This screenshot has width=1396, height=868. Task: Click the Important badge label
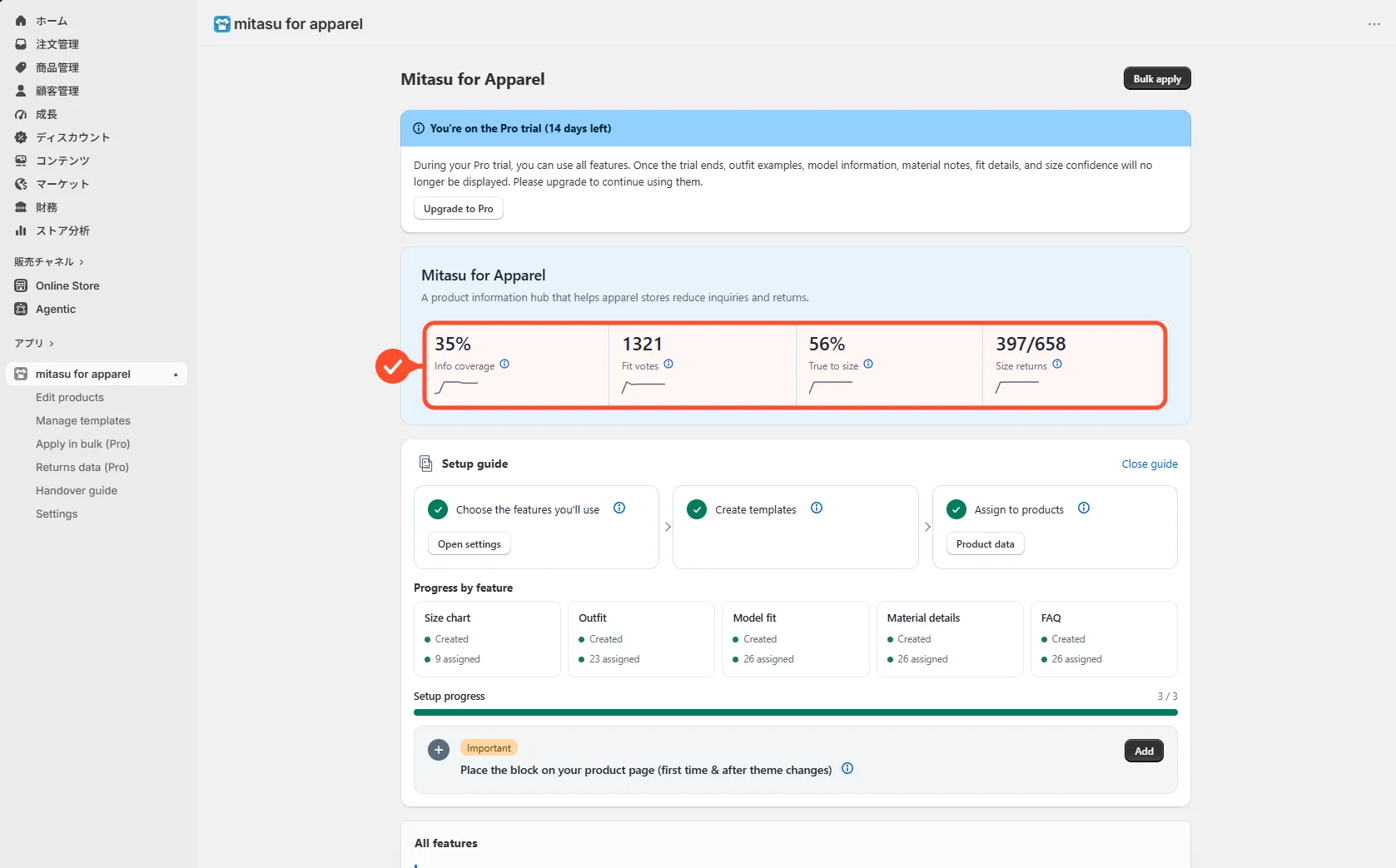pos(489,748)
